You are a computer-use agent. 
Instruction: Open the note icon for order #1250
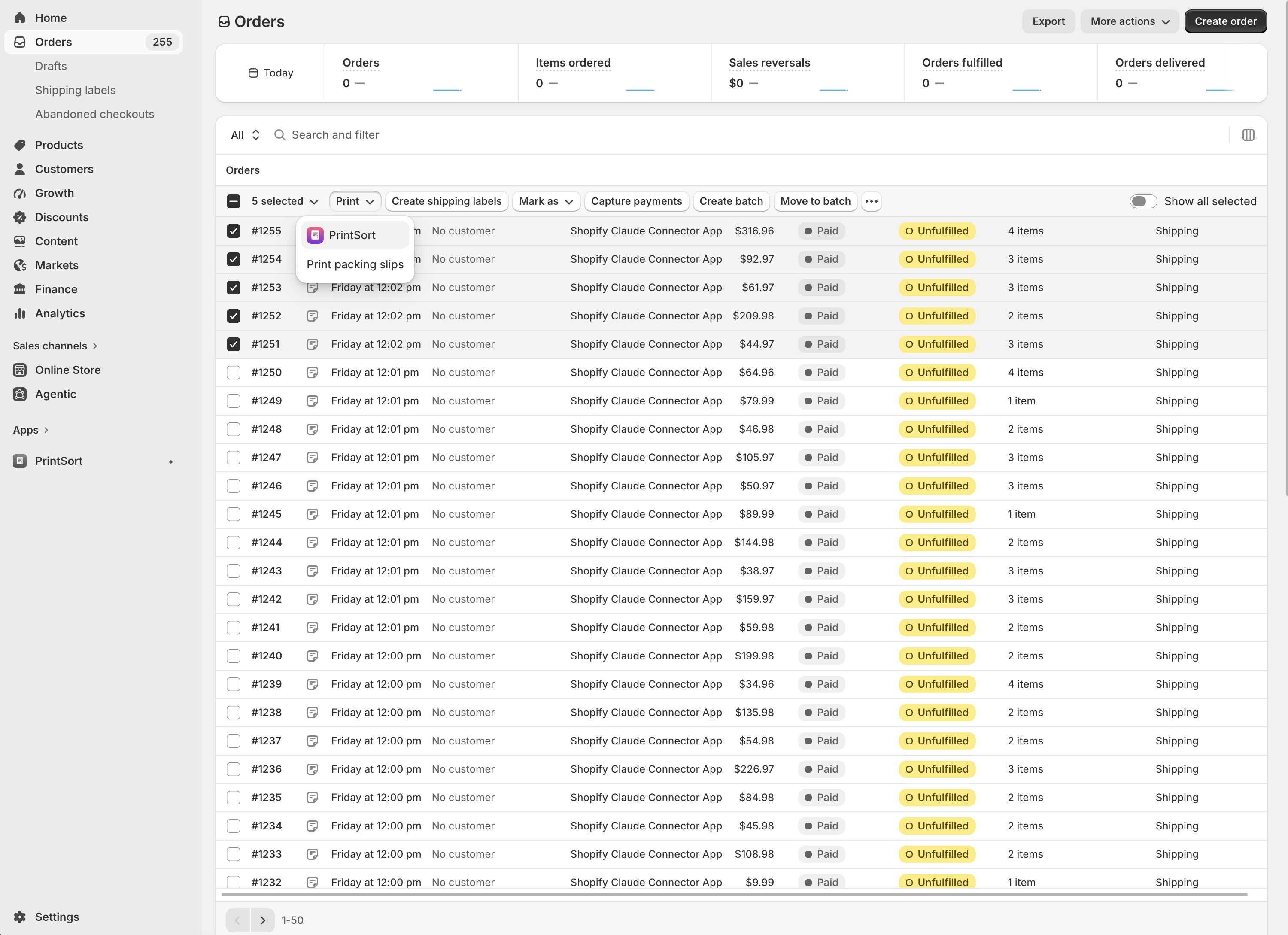(x=313, y=373)
